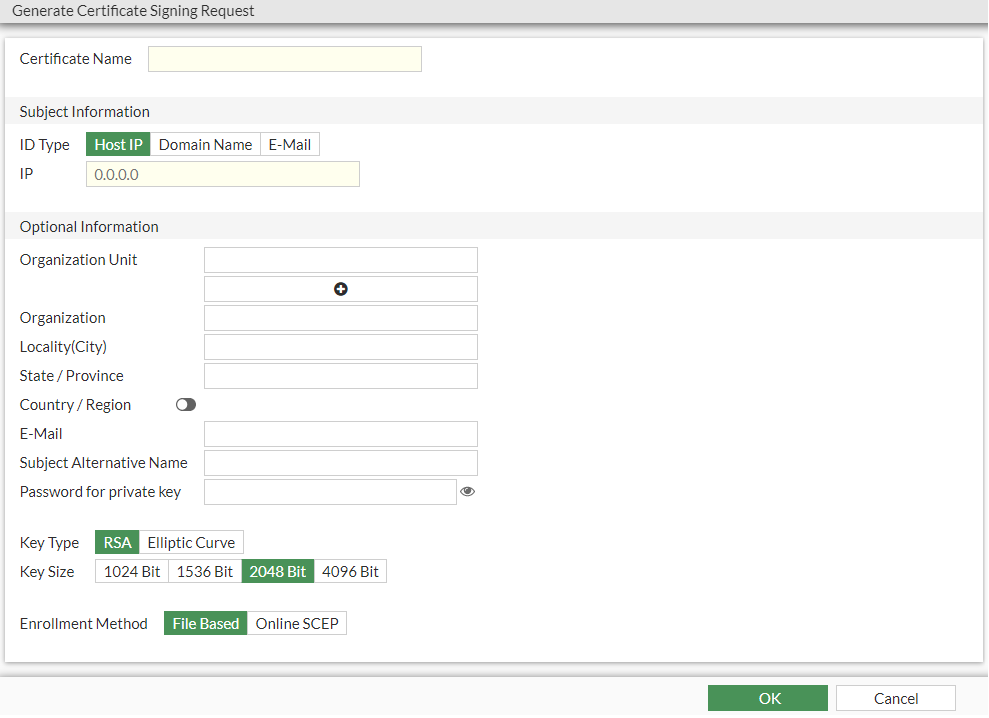Enable the Country / Region toggle

pos(185,404)
